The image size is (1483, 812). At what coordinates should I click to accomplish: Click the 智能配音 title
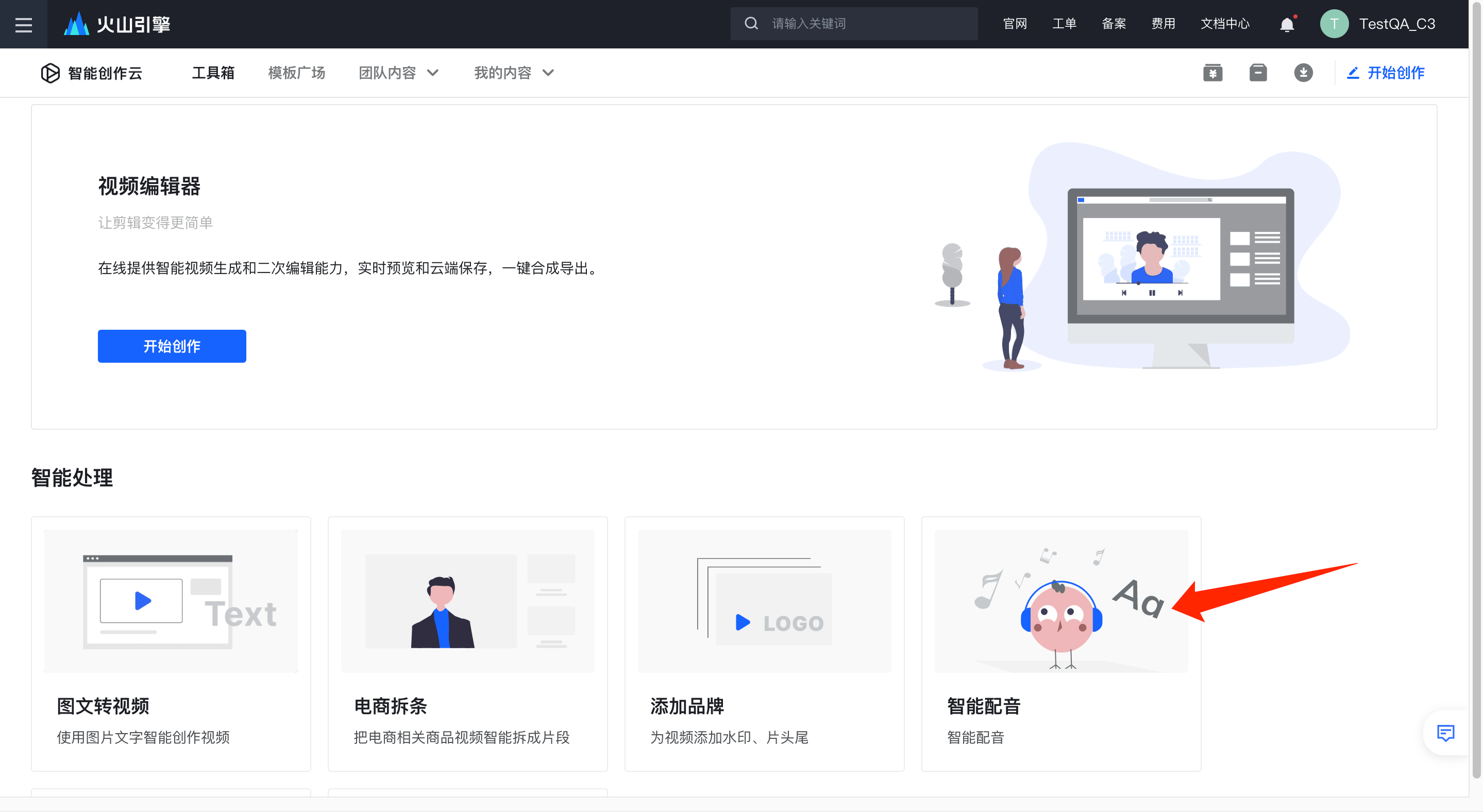click(x=984, y=705)
